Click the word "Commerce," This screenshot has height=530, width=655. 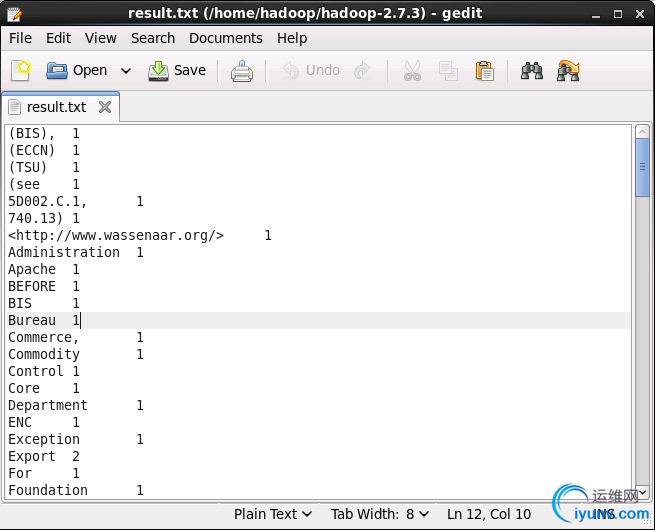pos(44,337)
